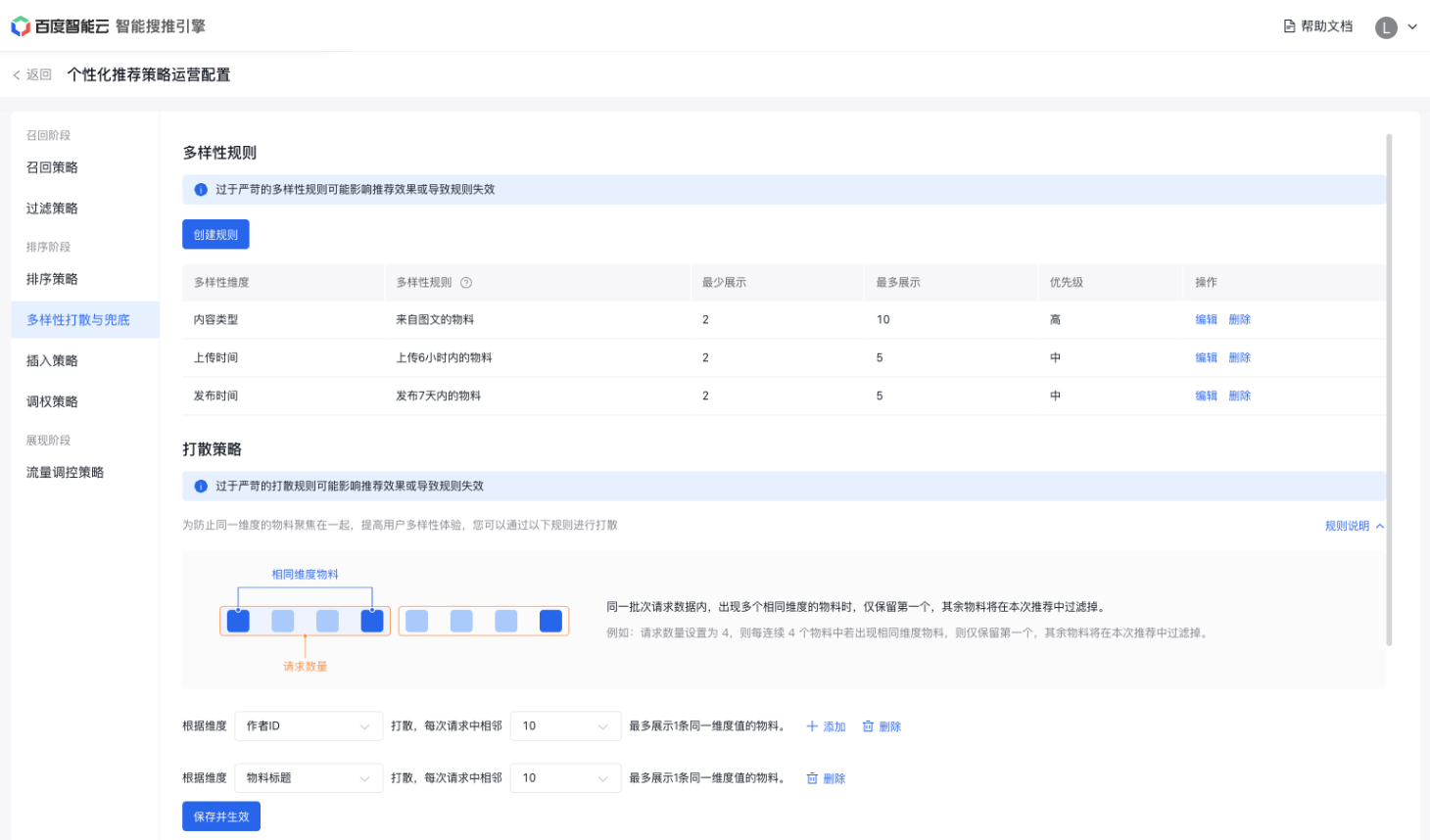Image resolution: width=1430 pixels, height=840 pixels.
Task: Edit the 上传时间 rule
Action: tap(1206, 358)
